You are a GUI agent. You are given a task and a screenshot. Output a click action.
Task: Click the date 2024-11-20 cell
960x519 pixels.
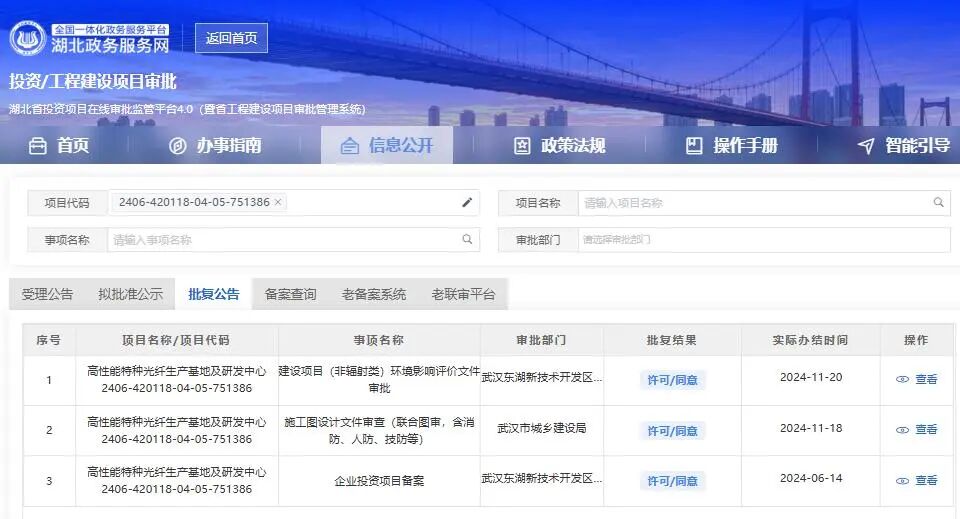pos(811,378)
